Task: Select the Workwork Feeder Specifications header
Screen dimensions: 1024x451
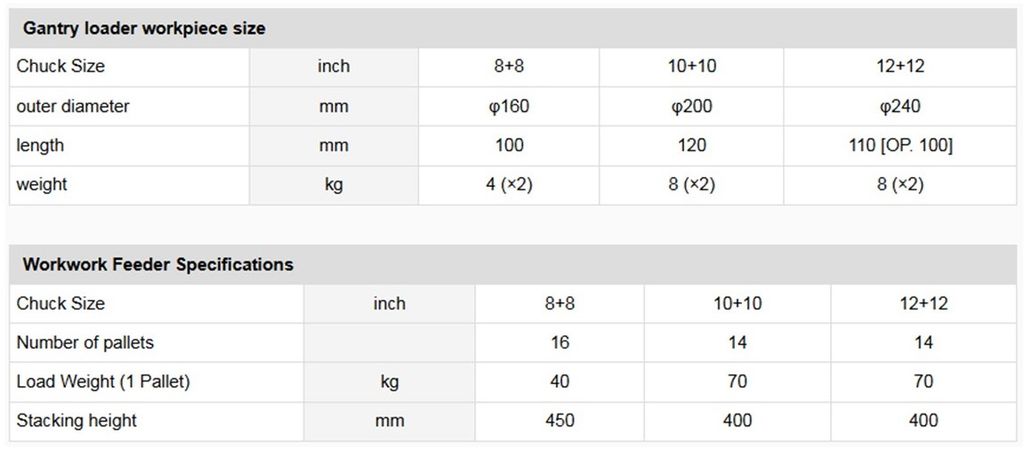Action: (158, 265)
